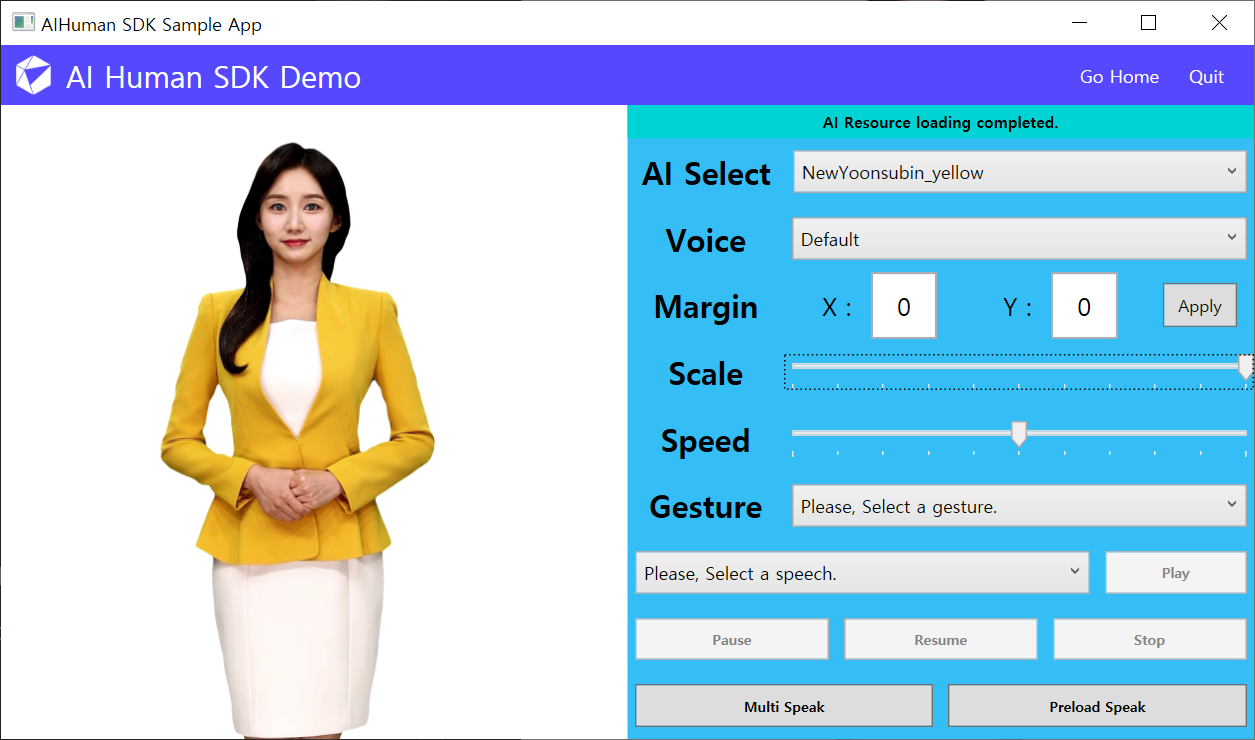The width and height of the screenshot is (1255, 740).
Task: Click the 'Margin' label
Action: [706, 307]
